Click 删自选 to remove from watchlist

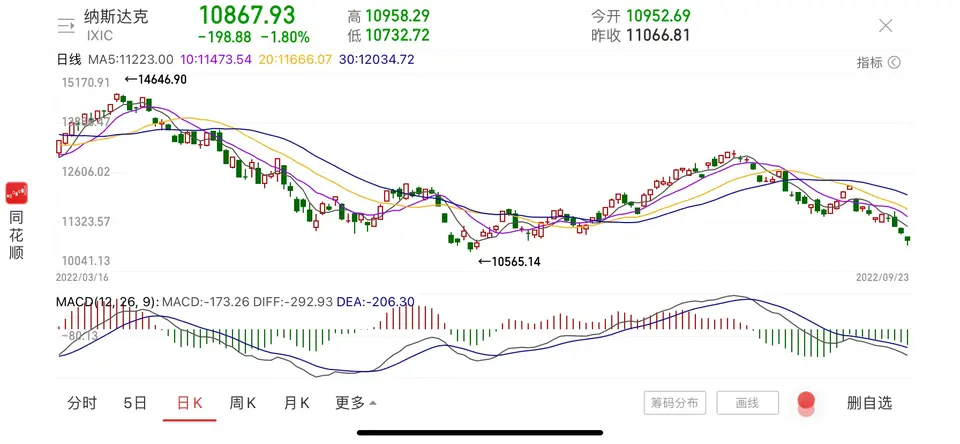869,403
